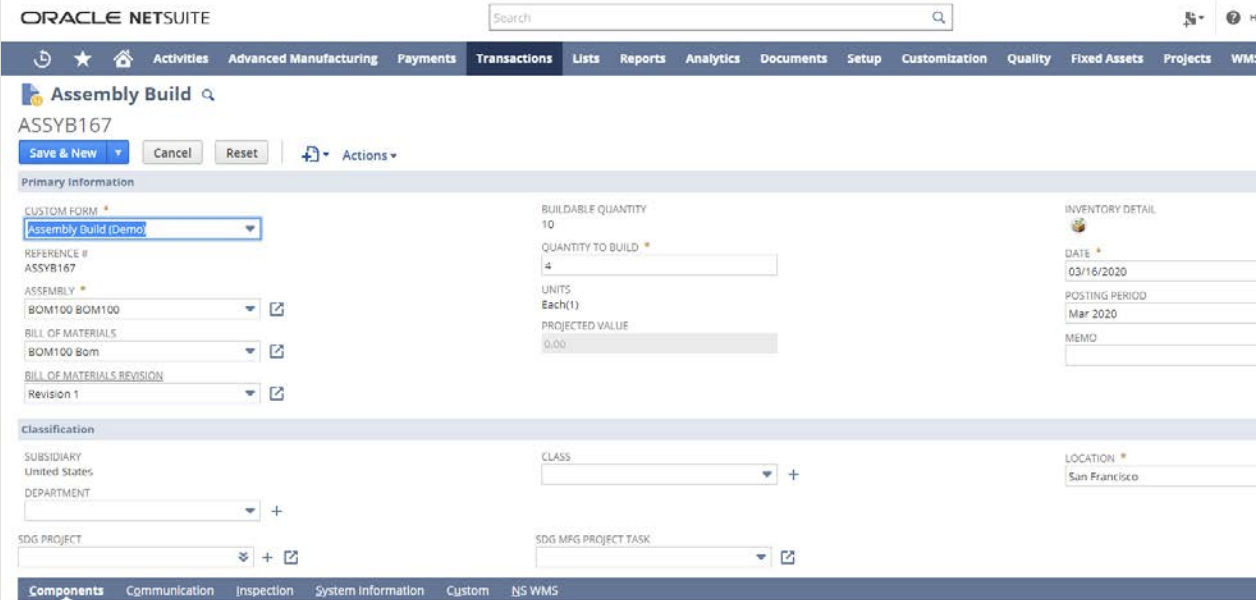Switch to the Components subtab

[x=66, y=591]
